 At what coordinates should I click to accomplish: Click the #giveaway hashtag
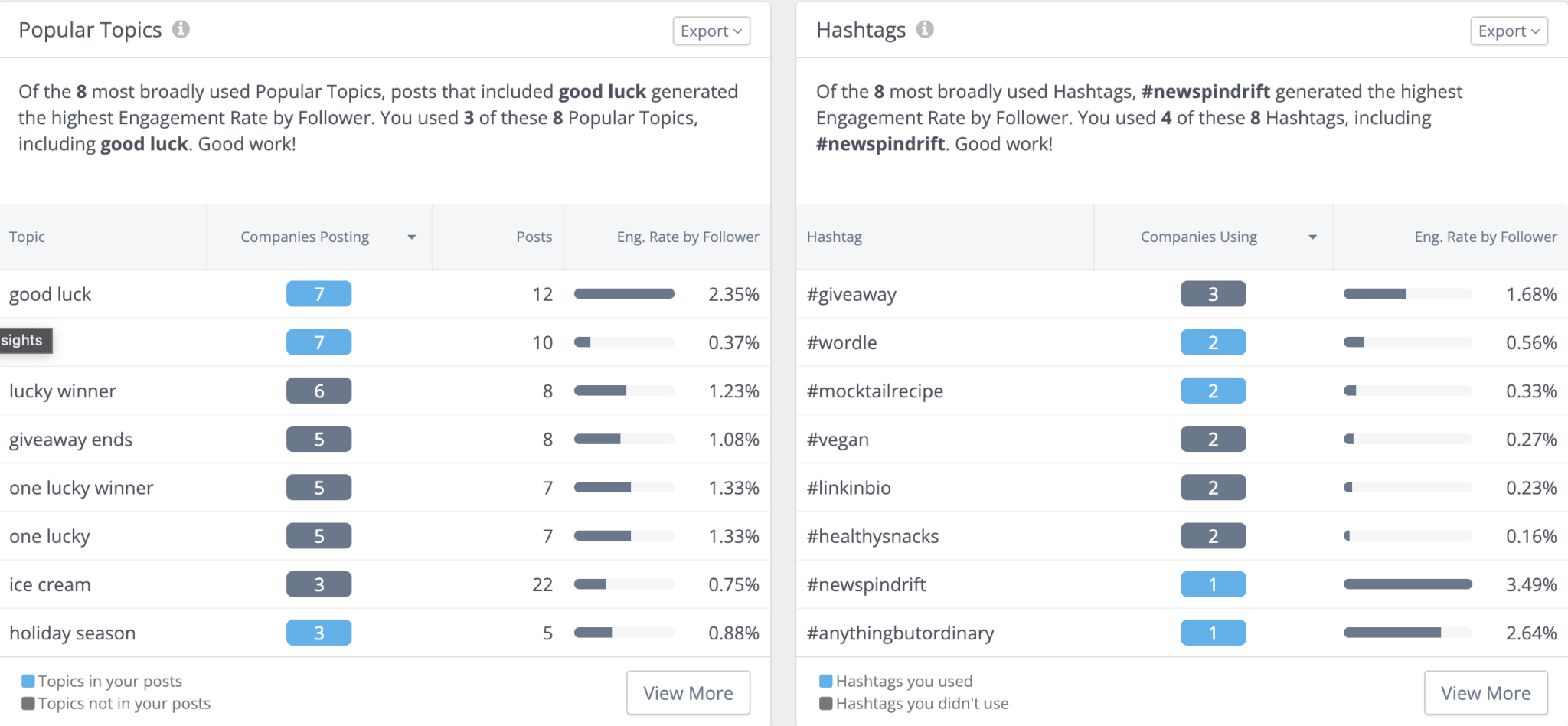click(851, 294)
